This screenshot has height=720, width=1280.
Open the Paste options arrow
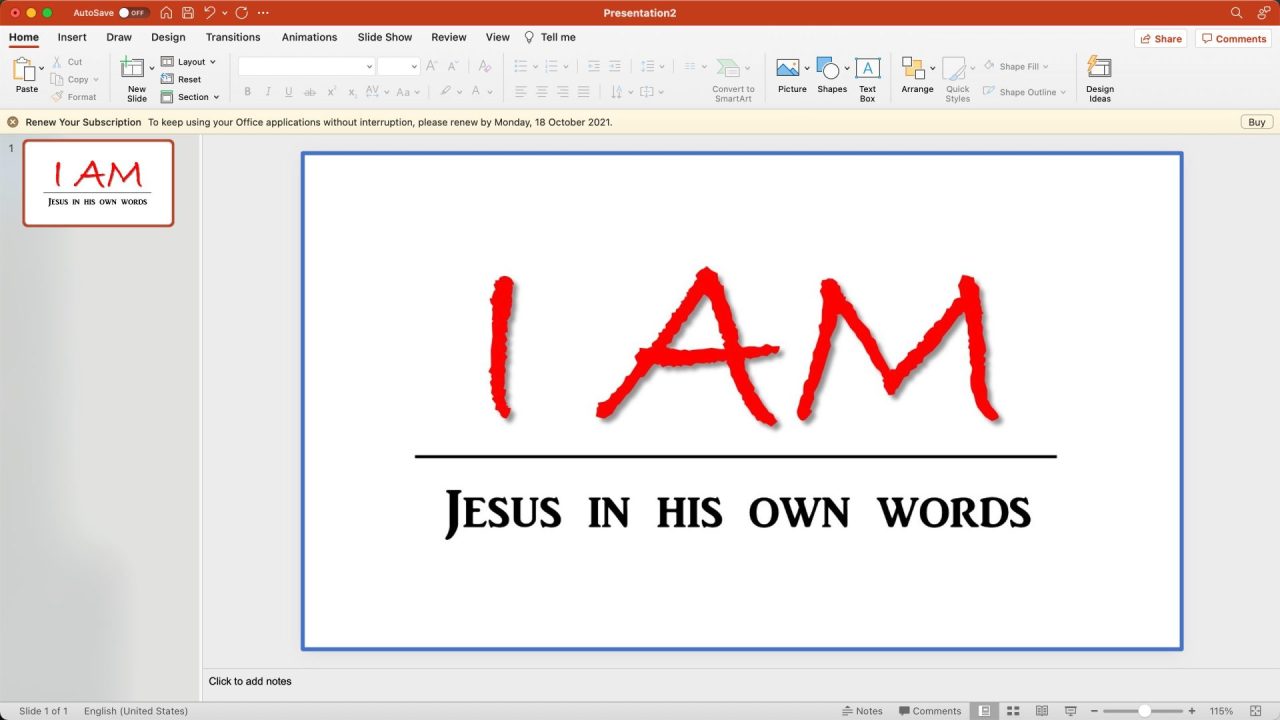[42, 68]
